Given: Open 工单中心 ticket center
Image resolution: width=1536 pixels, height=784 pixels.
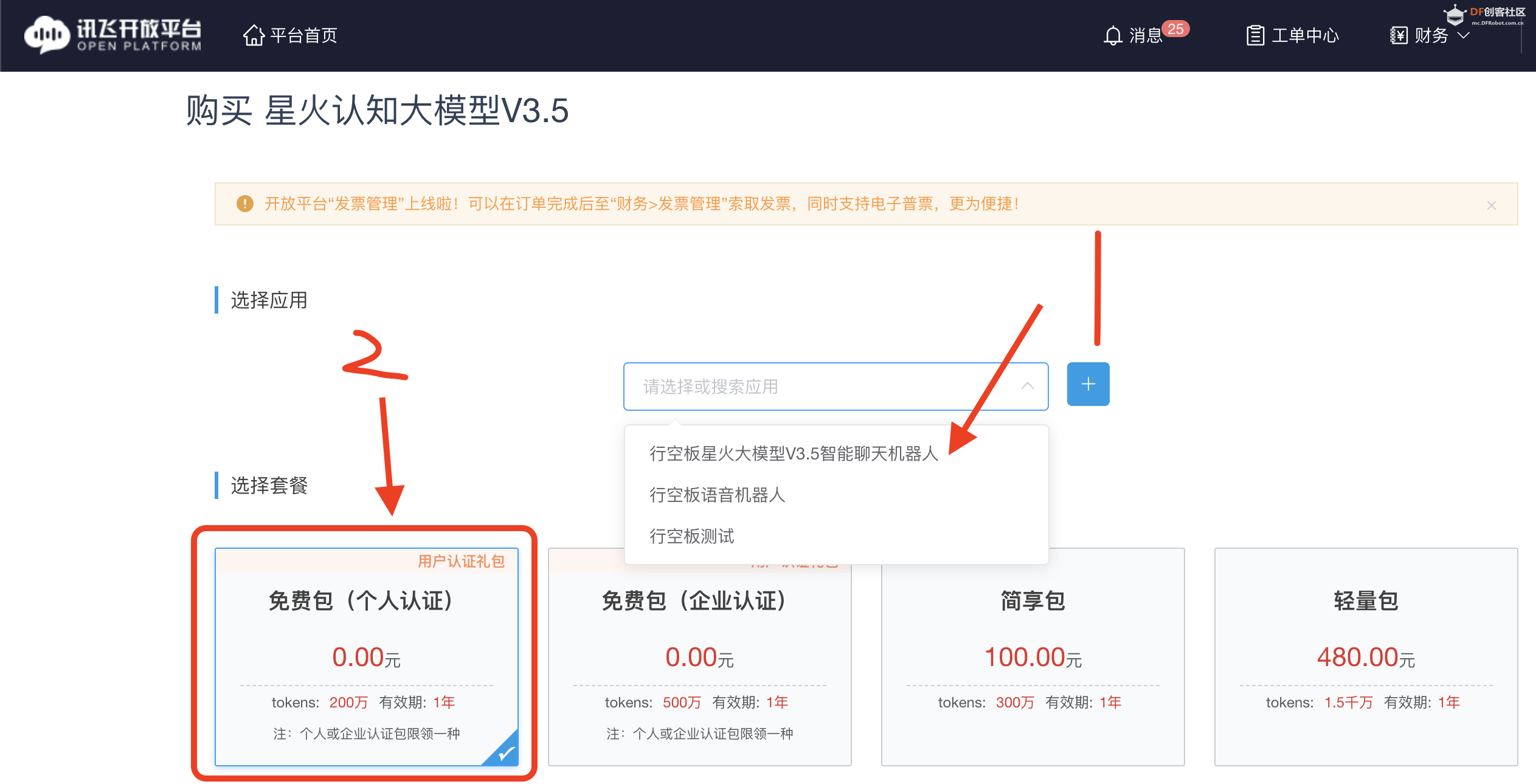Looking at the screenshot, I should 1293,35.
